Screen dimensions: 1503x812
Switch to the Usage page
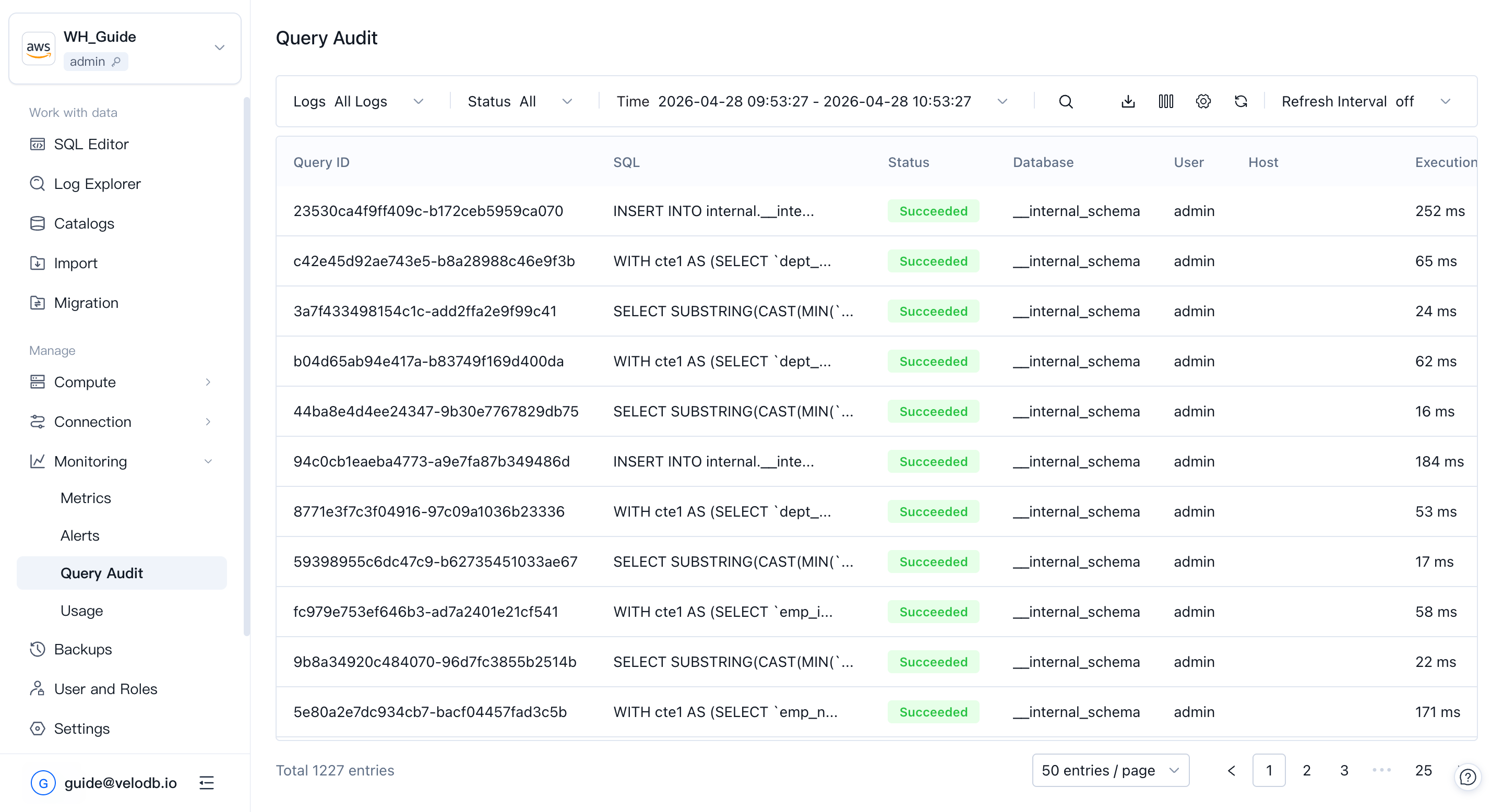(x=82, y=611)
